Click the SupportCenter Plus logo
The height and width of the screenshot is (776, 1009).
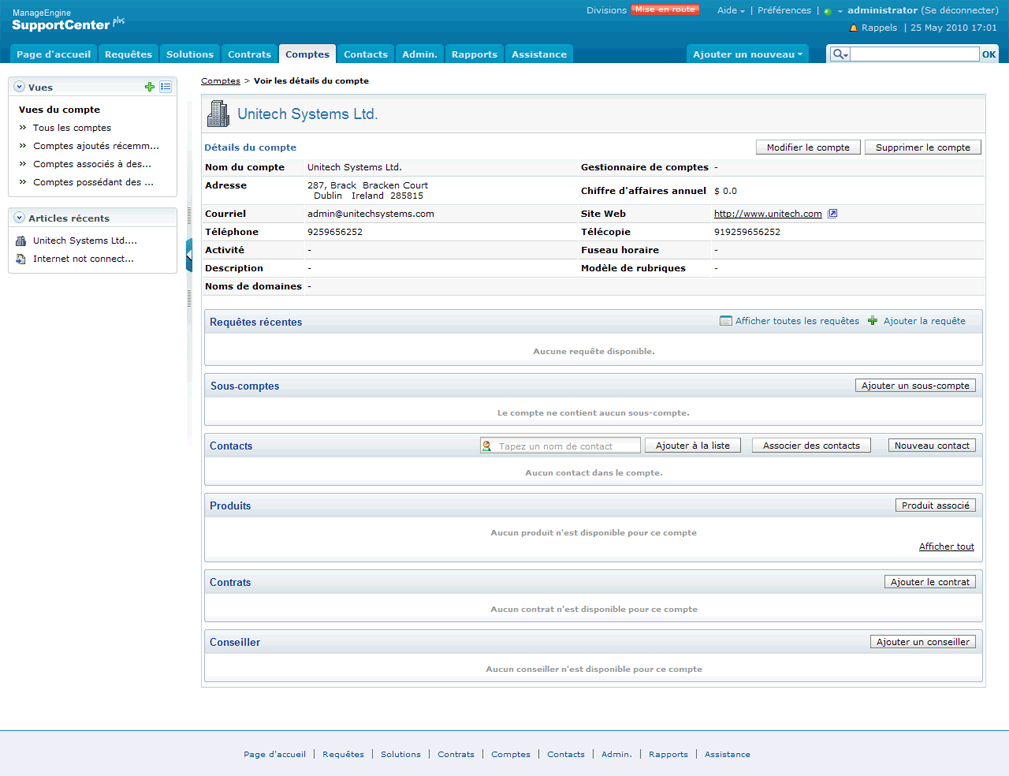[x=68, y=21]
